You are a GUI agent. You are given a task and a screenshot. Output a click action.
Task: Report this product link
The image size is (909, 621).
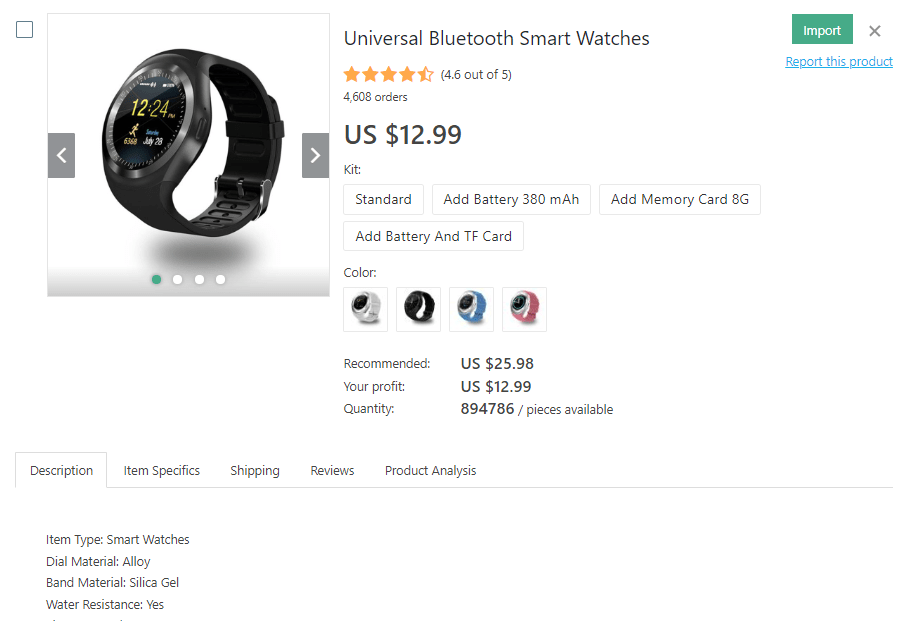click(x=839, y=61)
